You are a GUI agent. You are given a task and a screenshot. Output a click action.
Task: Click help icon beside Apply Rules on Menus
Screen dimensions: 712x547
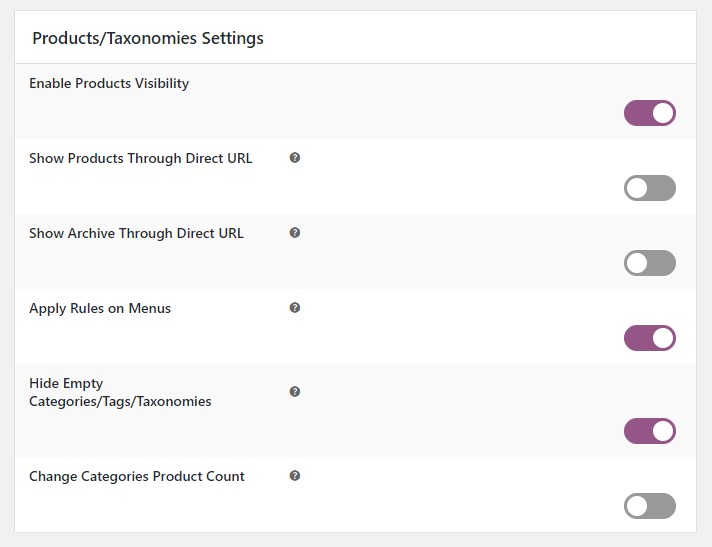pos(295,307)
